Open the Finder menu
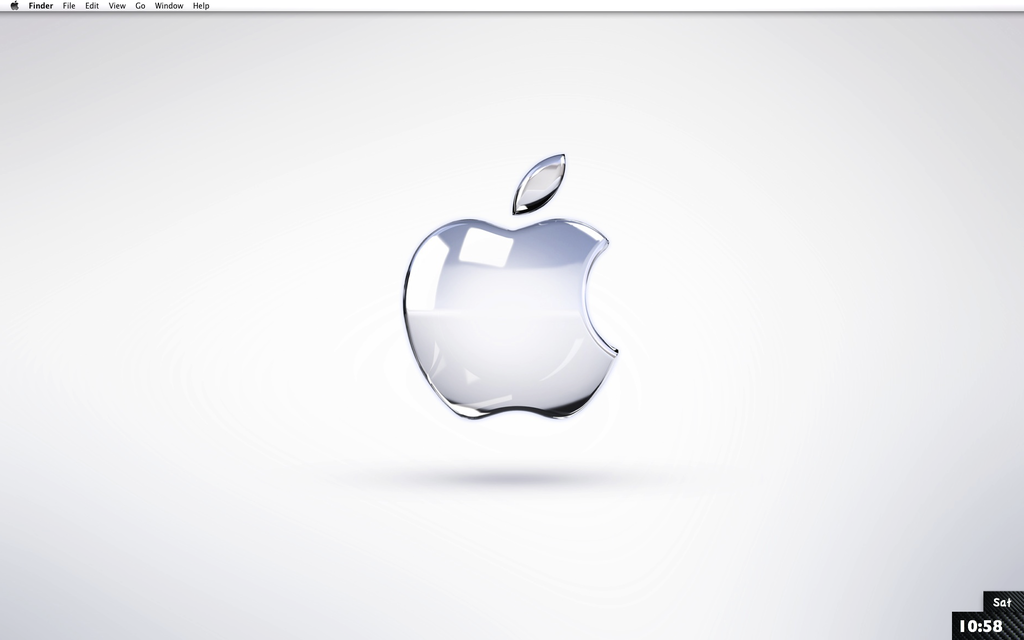 coord(40,6)
